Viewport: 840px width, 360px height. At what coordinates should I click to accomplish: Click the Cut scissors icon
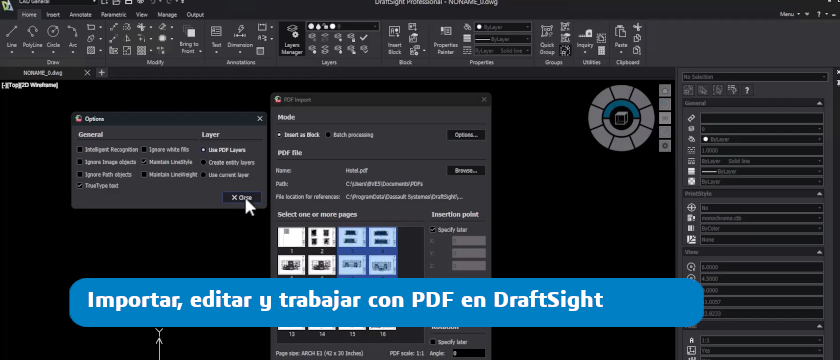coord(637,27)
